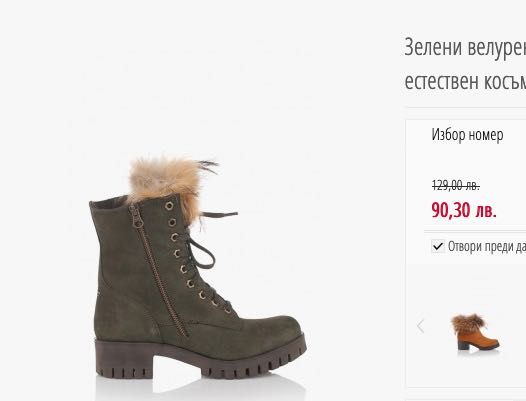
Task: Click the fur collar on orange thumbnail
Action: tap(469, 321)
